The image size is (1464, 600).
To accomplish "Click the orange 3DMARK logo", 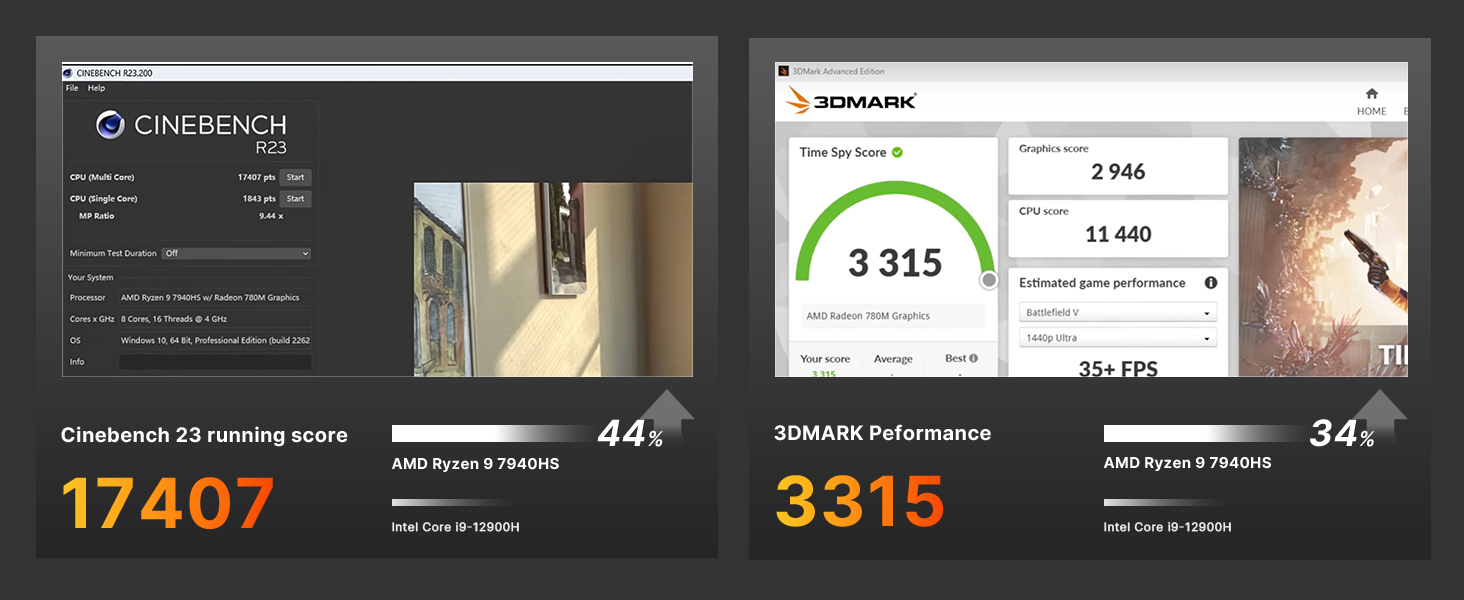I will pos(851,100).
